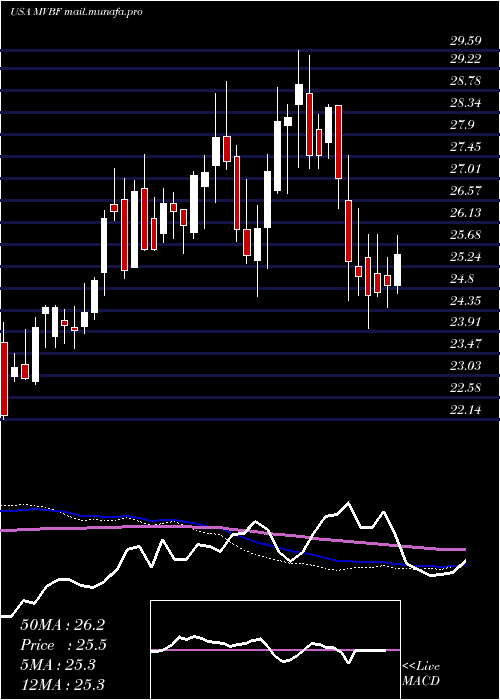Image resolution: width=500 pixels, height=700 pixels.
Task: Select the 27.45 price axis label
Action: pos(466,147)
